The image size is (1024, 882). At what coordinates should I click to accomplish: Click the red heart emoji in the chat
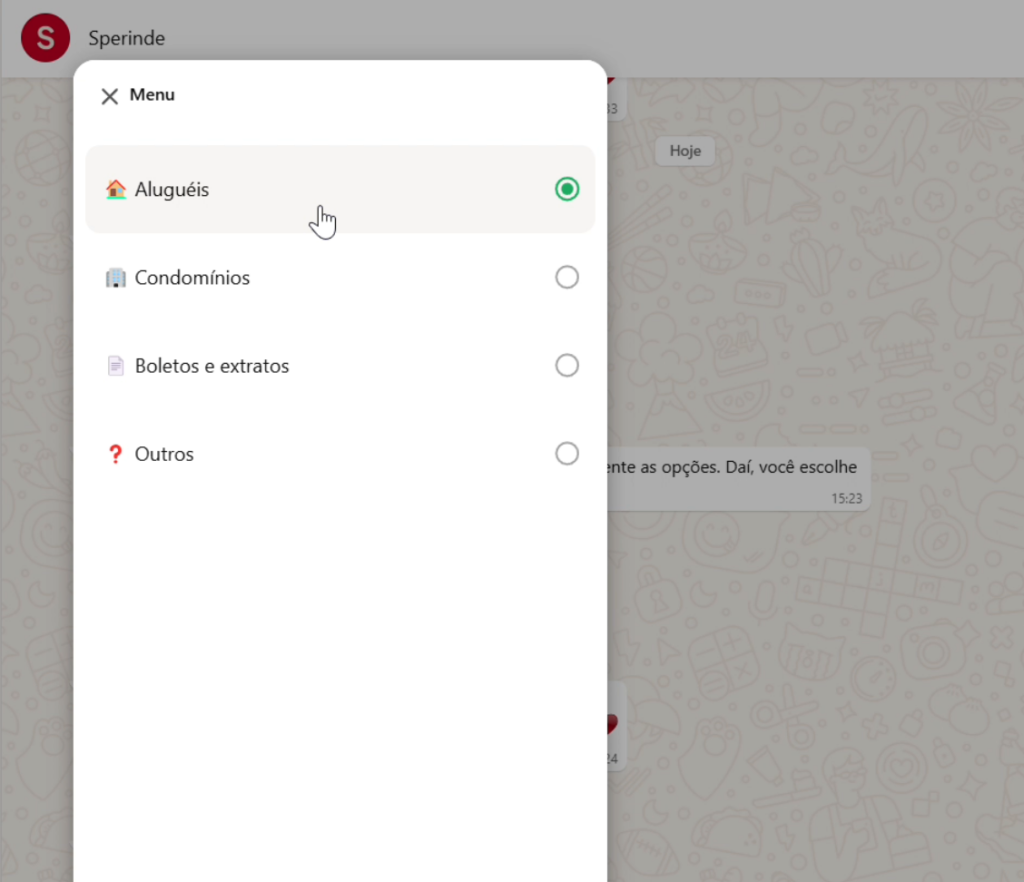tap(612, 724)
